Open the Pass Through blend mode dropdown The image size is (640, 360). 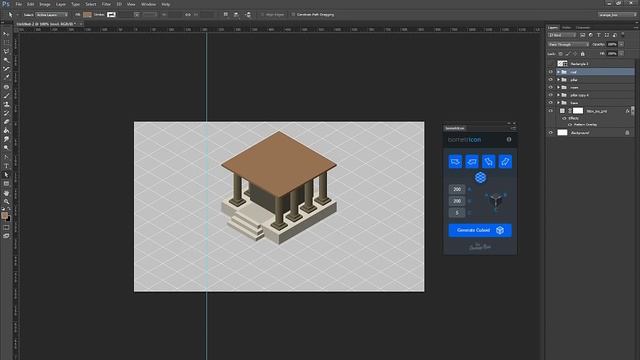pos(568,44)
